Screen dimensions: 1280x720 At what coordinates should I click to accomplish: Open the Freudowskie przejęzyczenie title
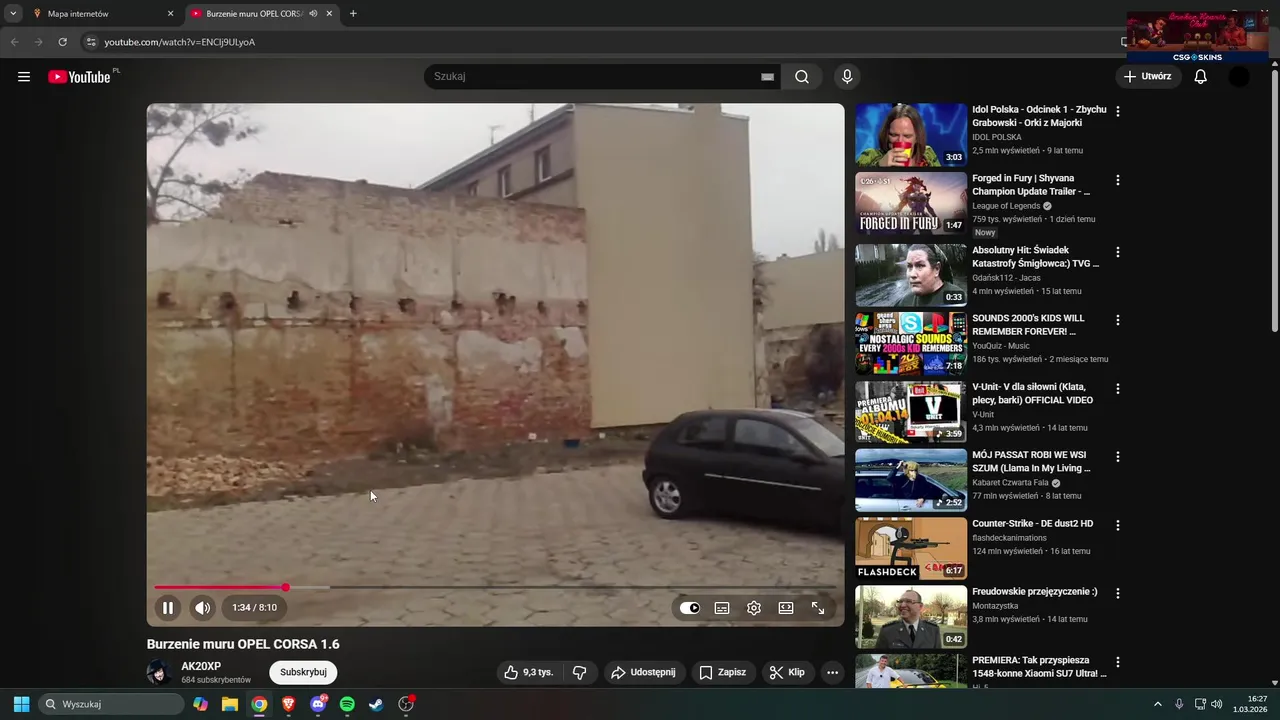coord(1034,591)
